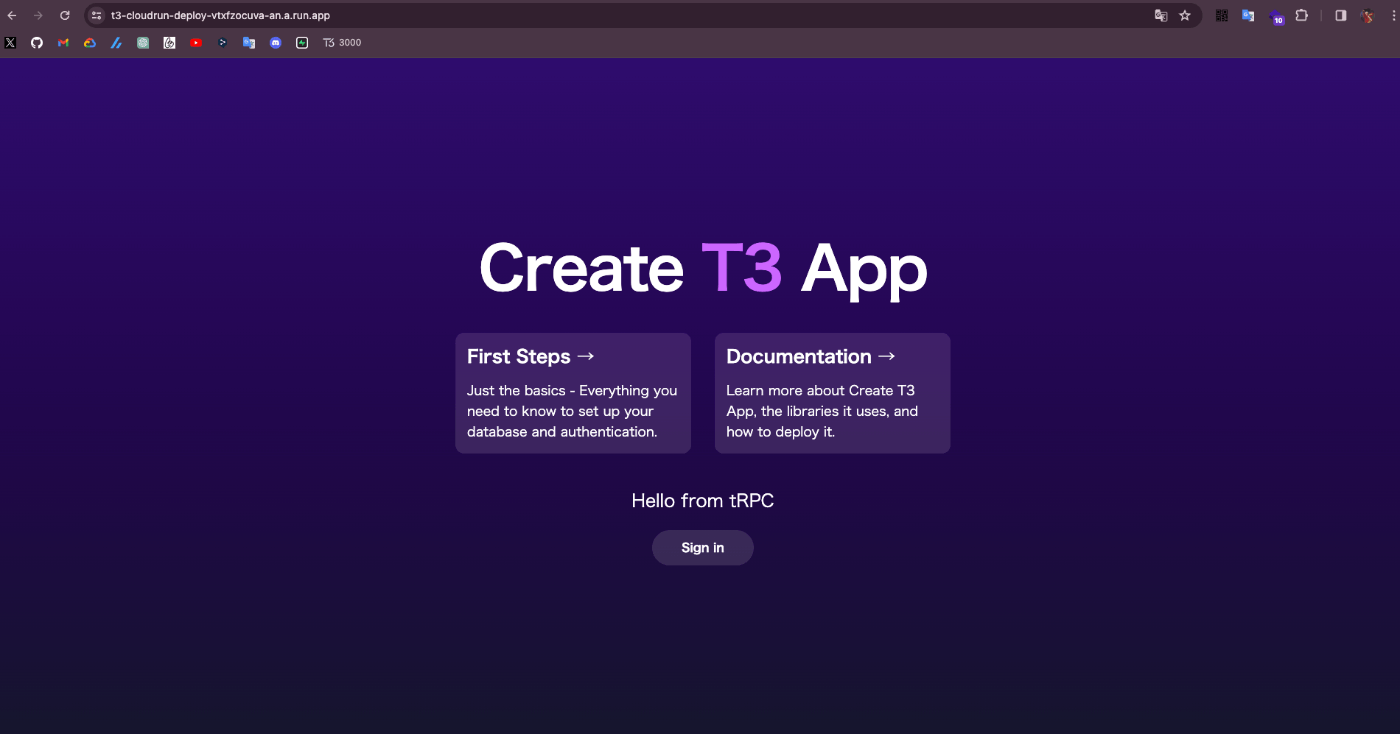
Task: Open the Discord bookmark
Action: pos(275,43)
